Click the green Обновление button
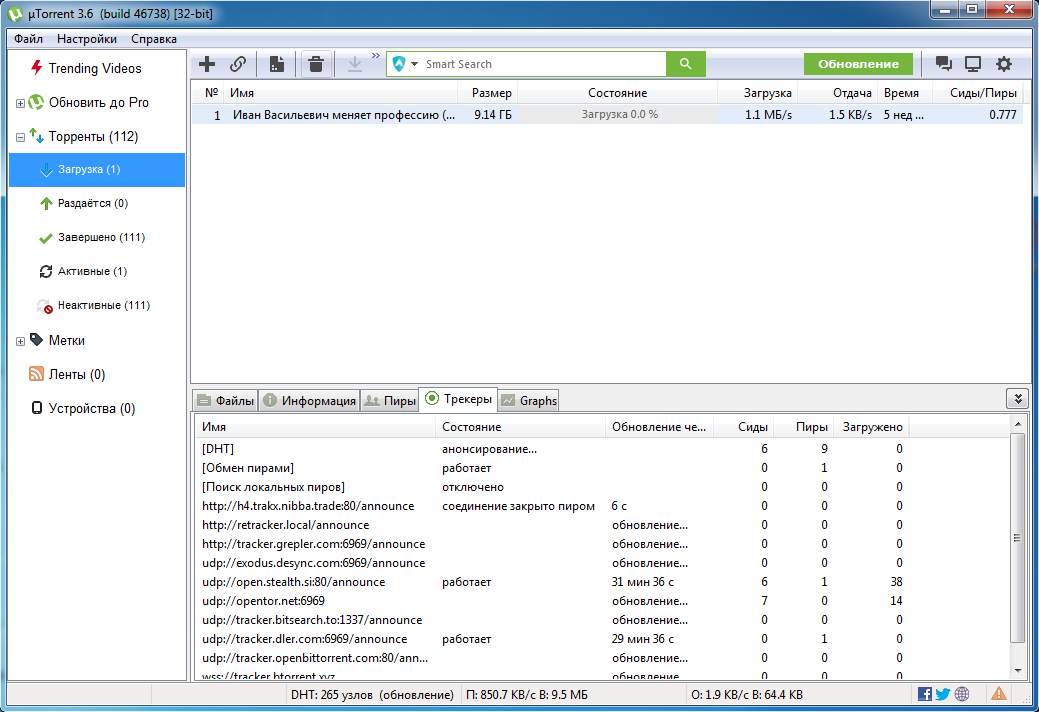Viewport: 1039px width, 712px height. [x=858, y=64]
